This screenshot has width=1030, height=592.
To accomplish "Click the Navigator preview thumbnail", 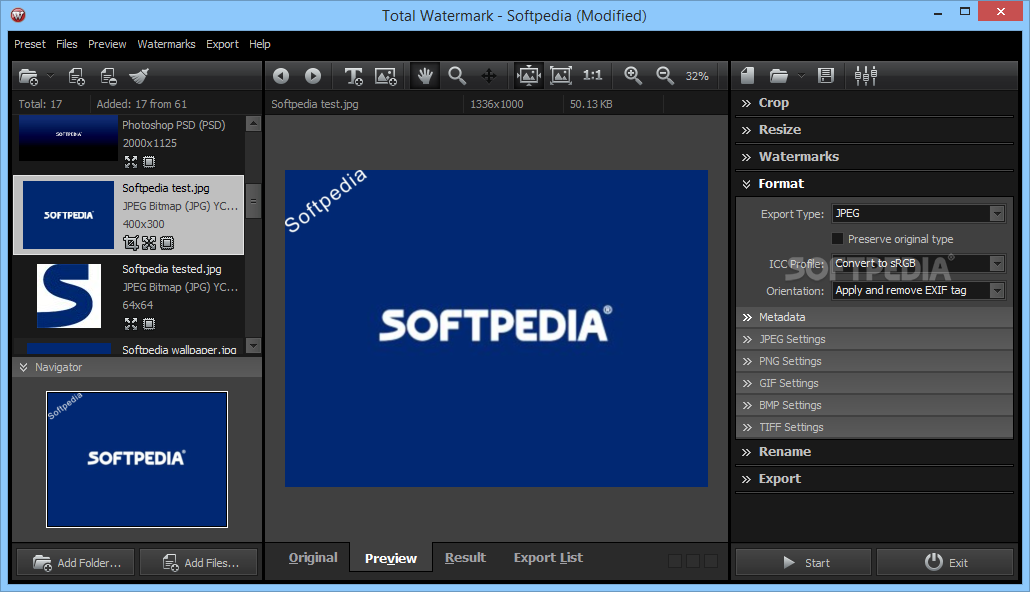I will [x=137, y=459].
